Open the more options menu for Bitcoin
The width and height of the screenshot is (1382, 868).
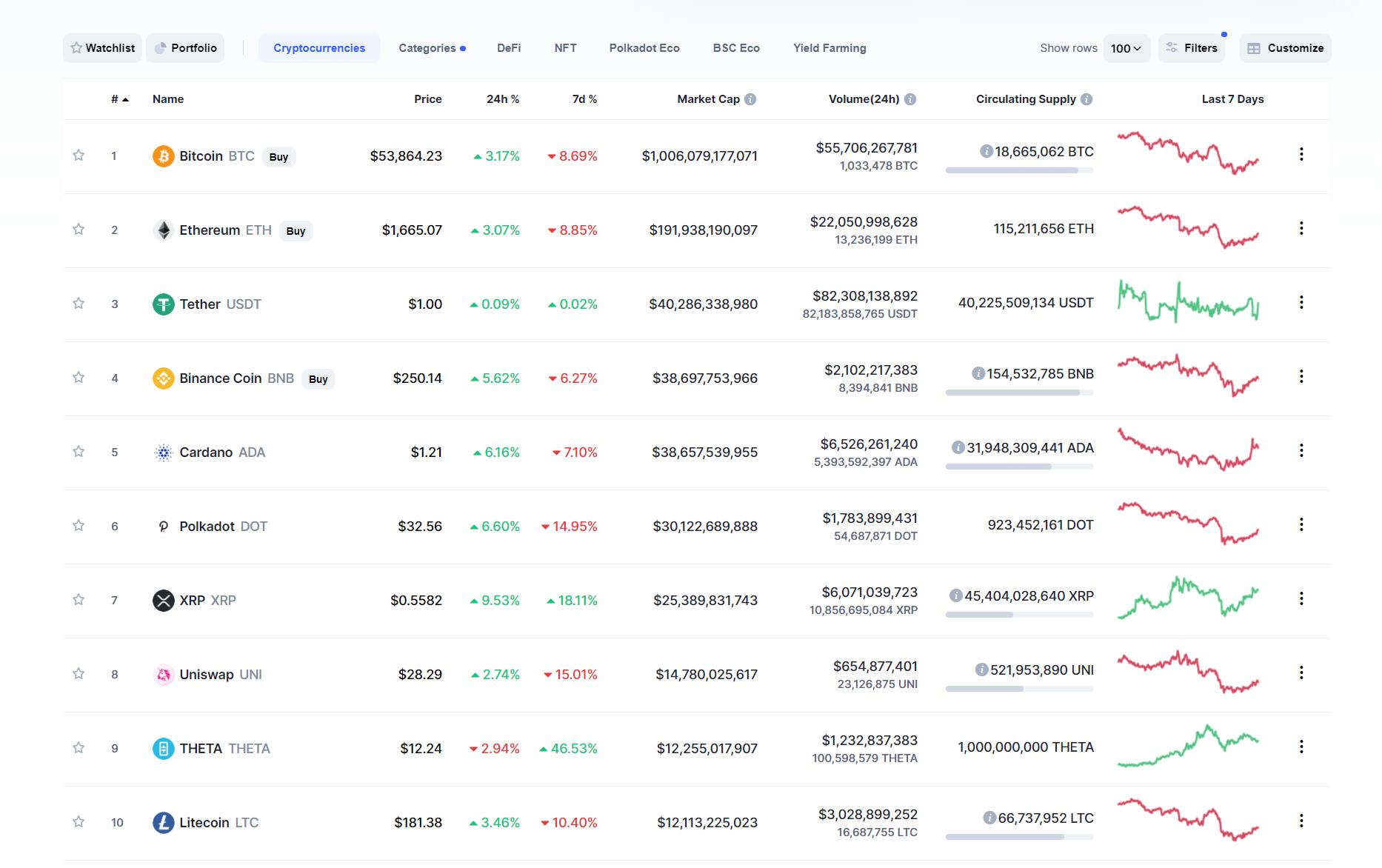[x=1301, y=154]
